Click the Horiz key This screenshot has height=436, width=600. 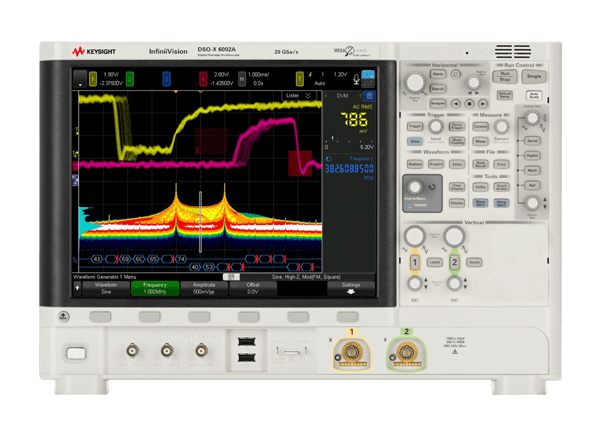click(x=438, y=74)
